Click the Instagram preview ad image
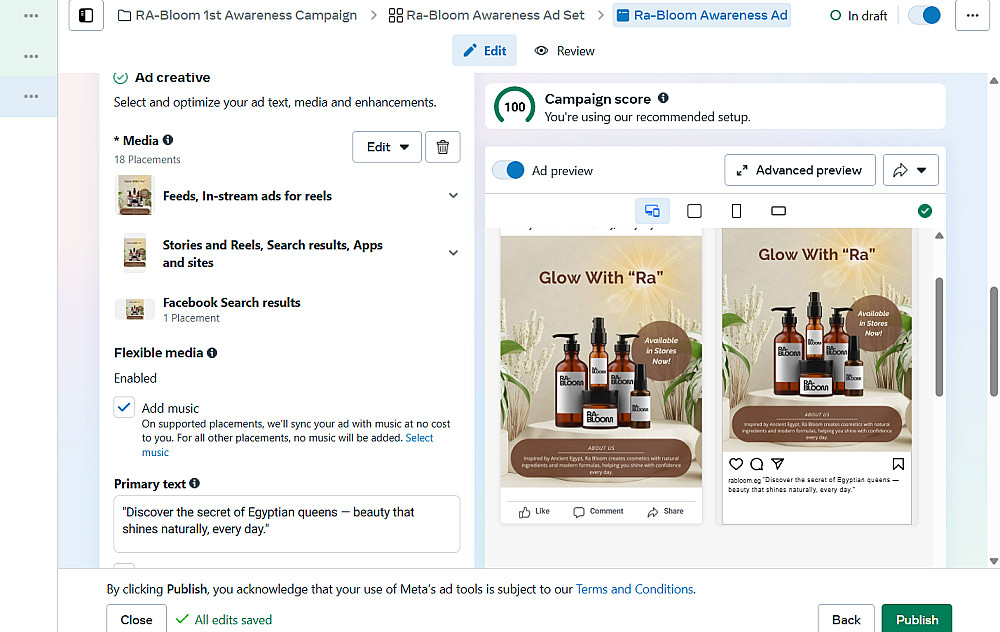This screenshot has width=1000, height=632. 816,339
